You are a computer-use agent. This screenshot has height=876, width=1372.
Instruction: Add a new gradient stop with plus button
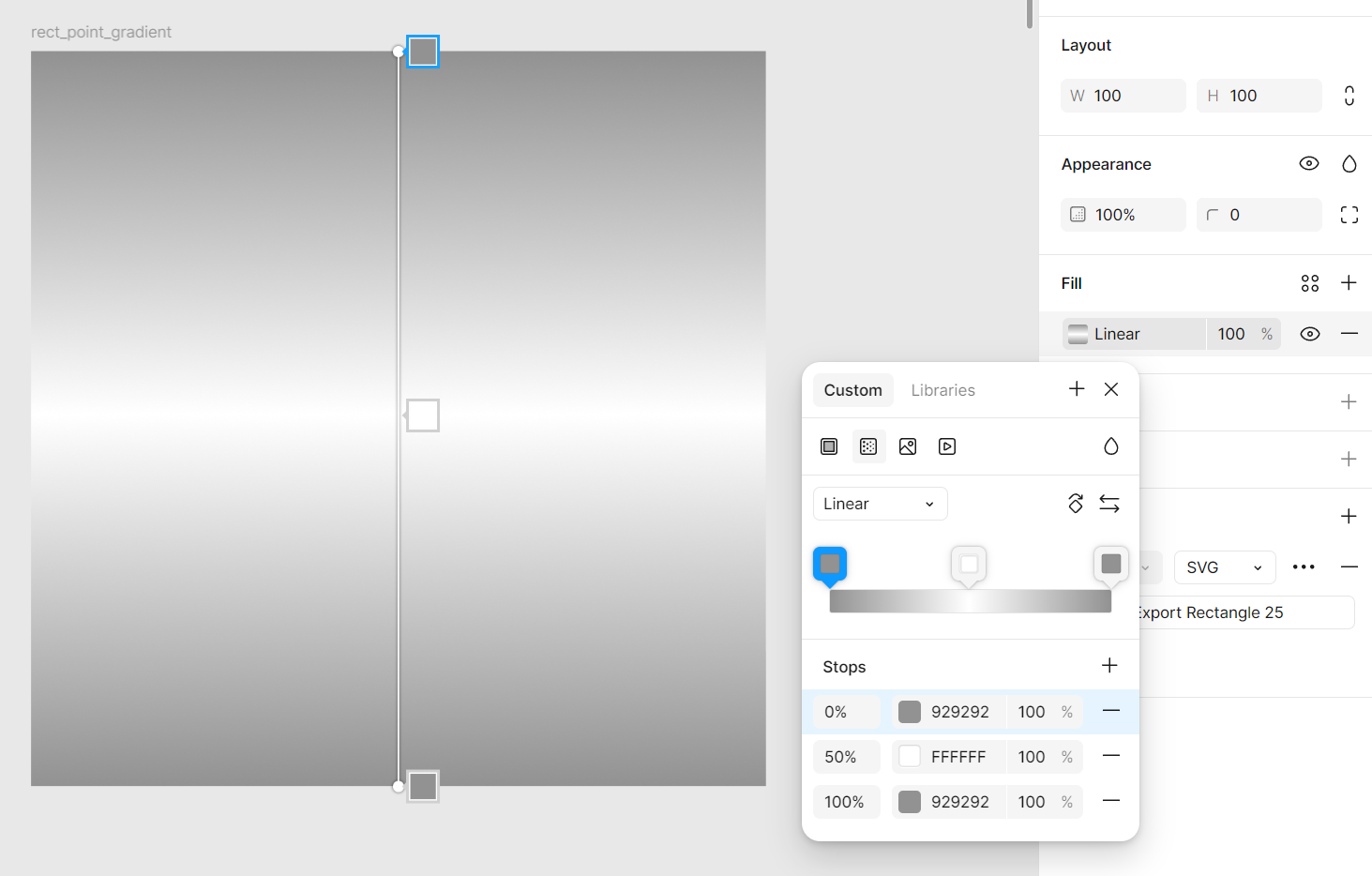pyautogui.click(x=1109, y=665)
